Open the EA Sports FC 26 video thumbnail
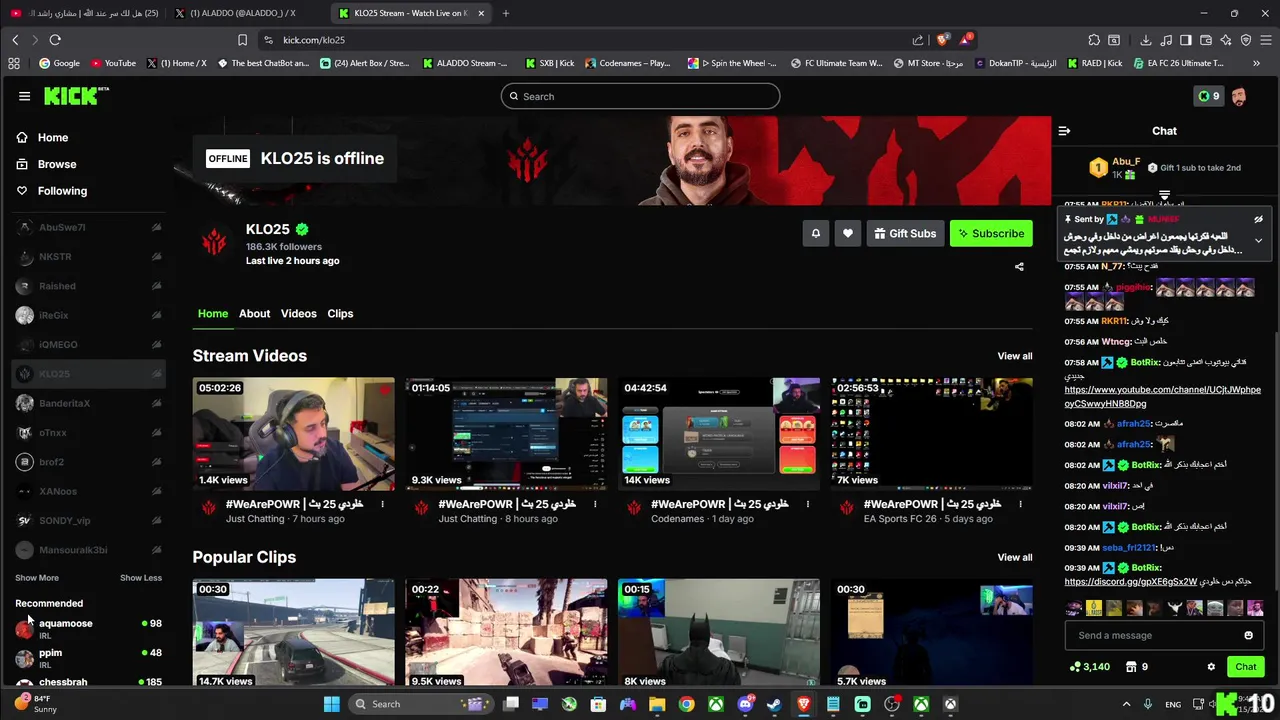The width and height of the screenshot is (1280, 720). [x=931, y=434]
